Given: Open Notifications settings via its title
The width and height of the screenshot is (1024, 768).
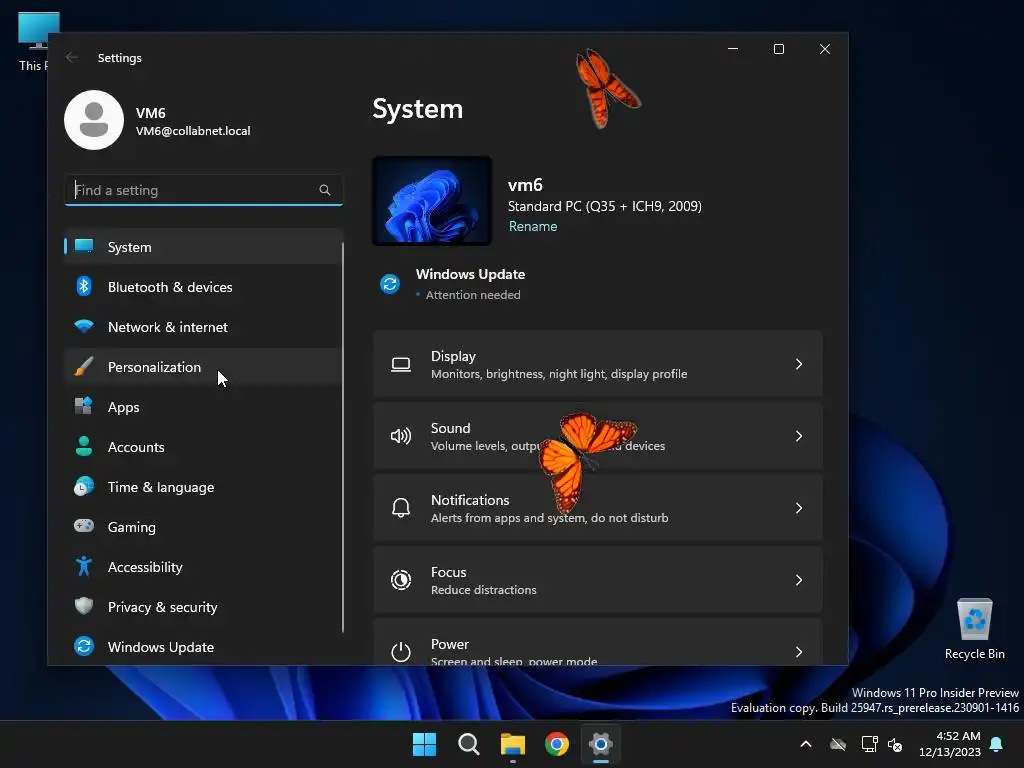Looking at the screenshot, I should 470,500.
